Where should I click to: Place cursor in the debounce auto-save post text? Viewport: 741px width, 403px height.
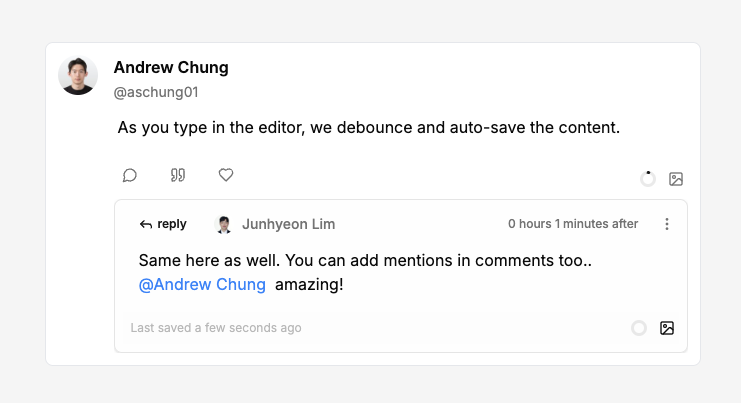coord(368,128)
